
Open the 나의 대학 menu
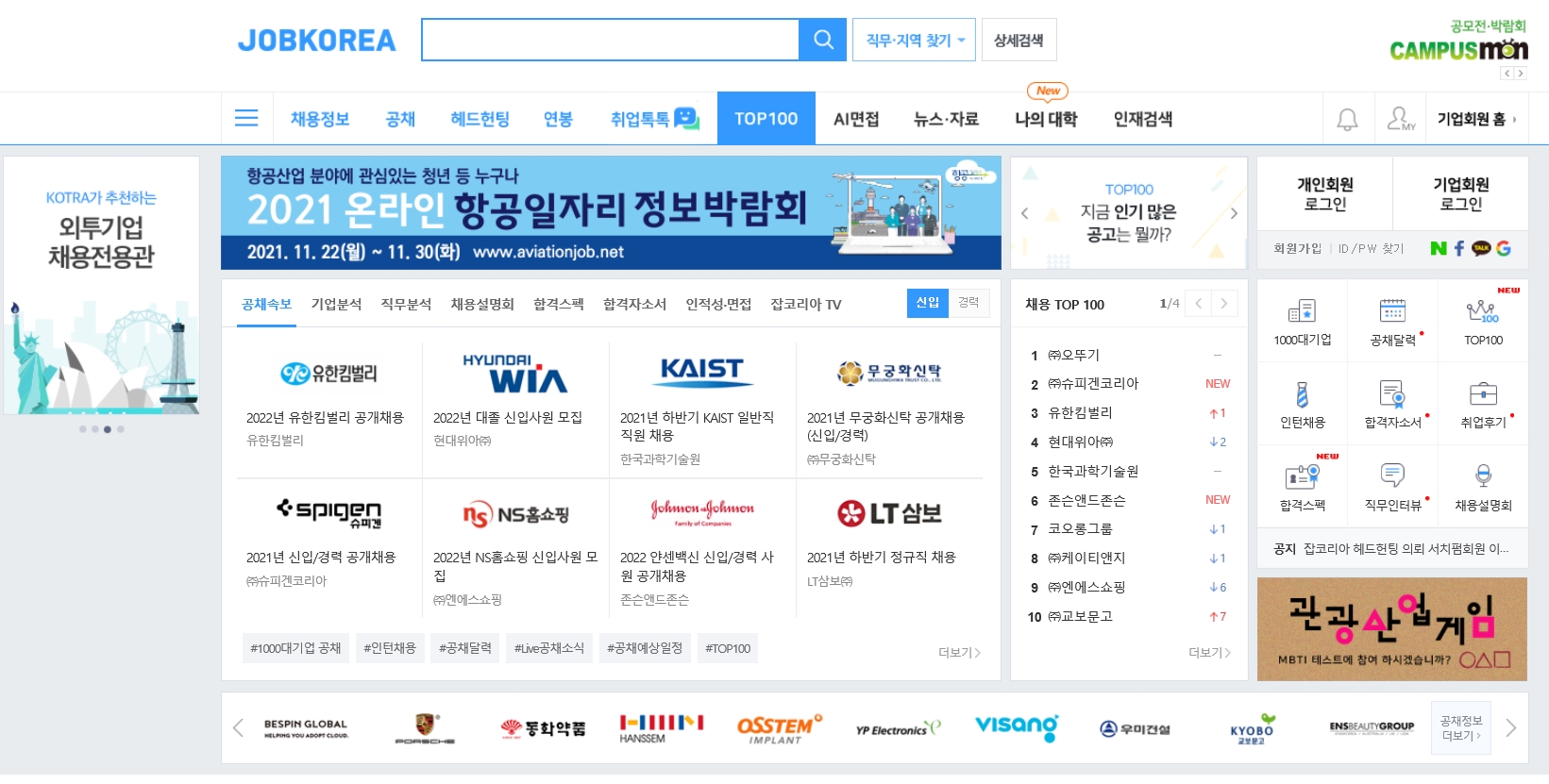[1046, 119]
